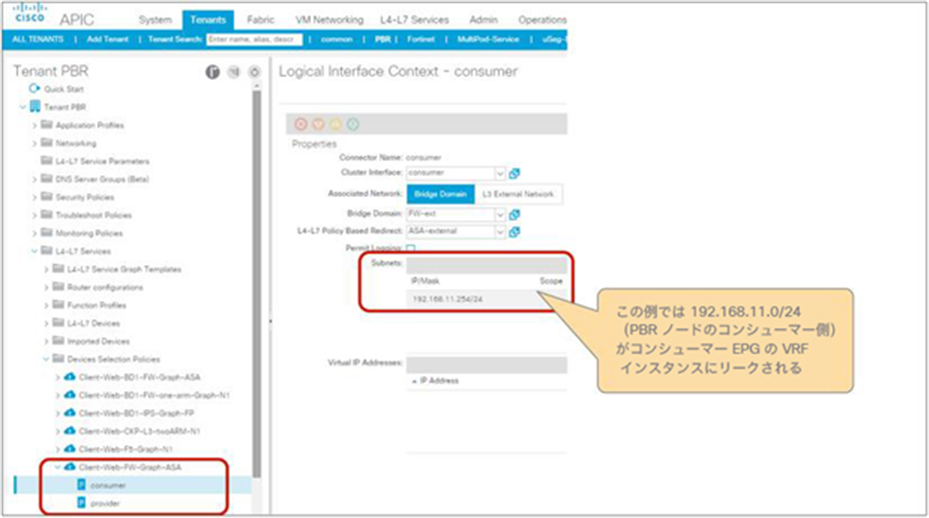The height and width of the screenshot is (518, 929).
Task: Open the Operations tab
Action: (x=542, y=20)
